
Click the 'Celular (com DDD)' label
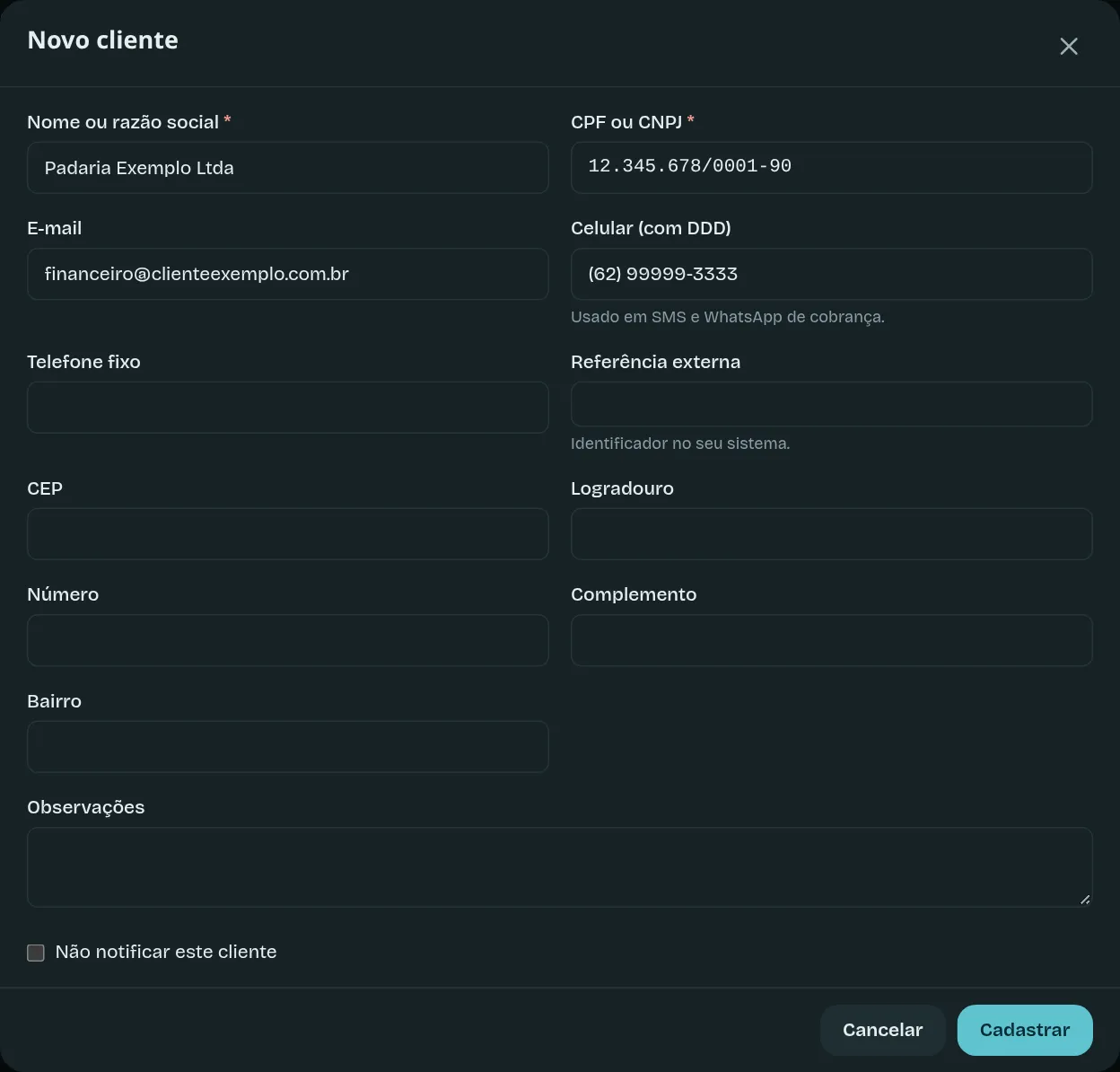click(x=651, y=228)
